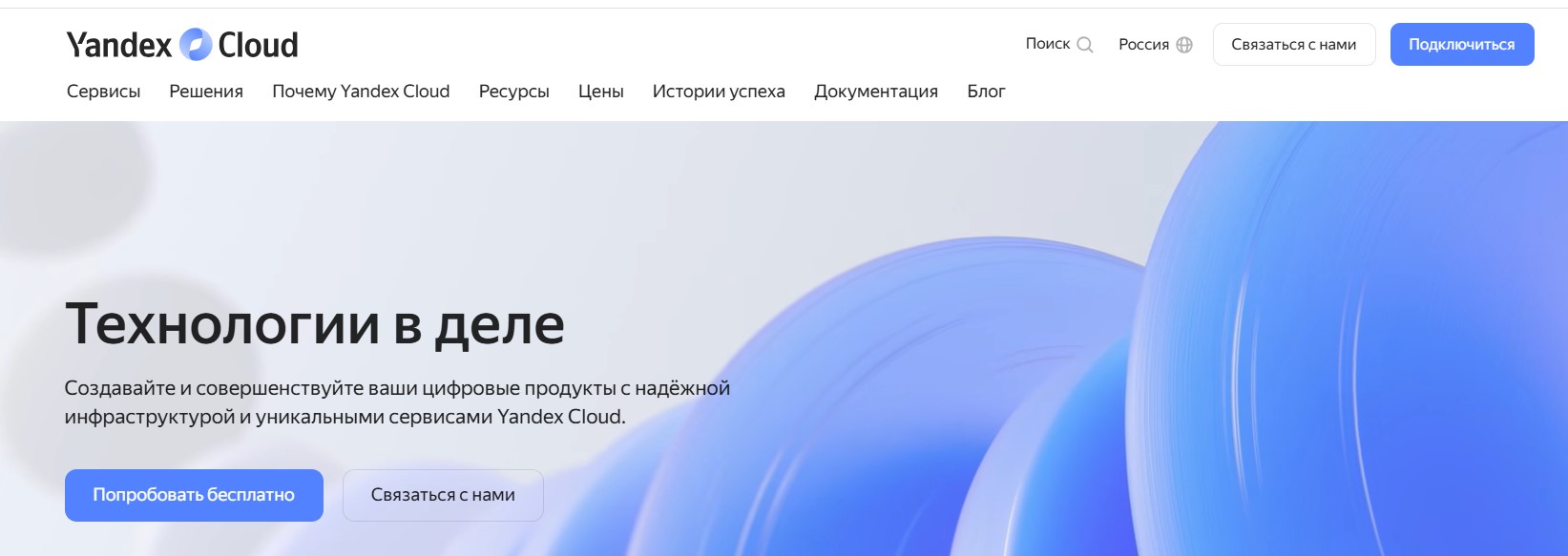This screenshot has height=556, width=1568.
Task: Click the "Поиск" text label
Action: [1047, 44]
